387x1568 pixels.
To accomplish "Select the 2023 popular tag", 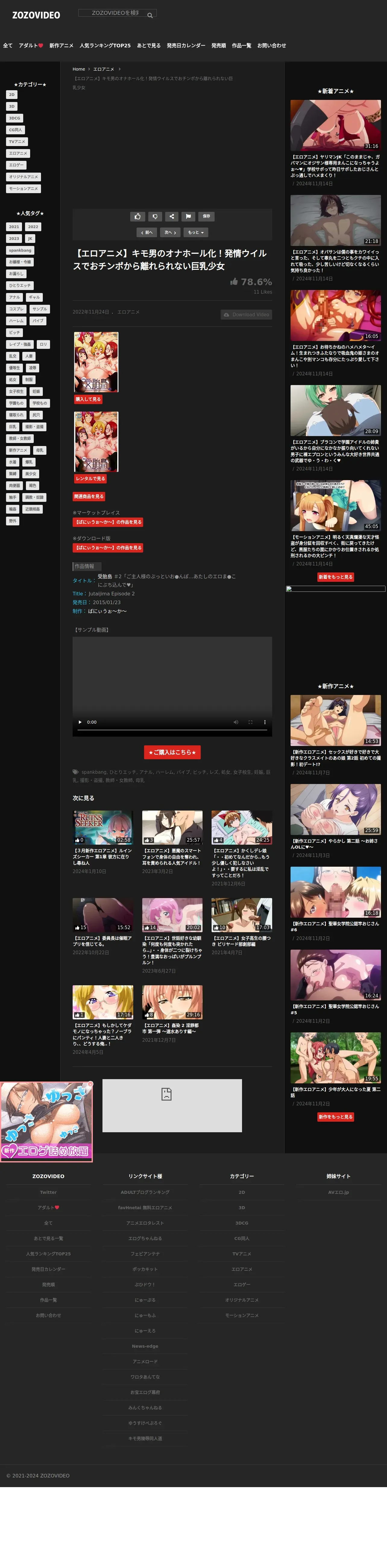I will (x=14, y=239).
